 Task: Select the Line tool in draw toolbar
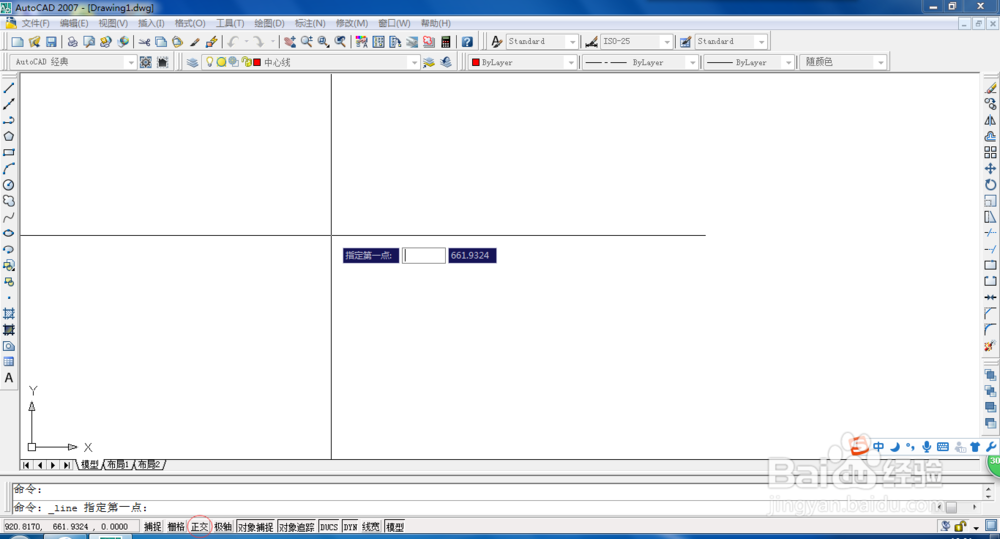pos(9,88)
